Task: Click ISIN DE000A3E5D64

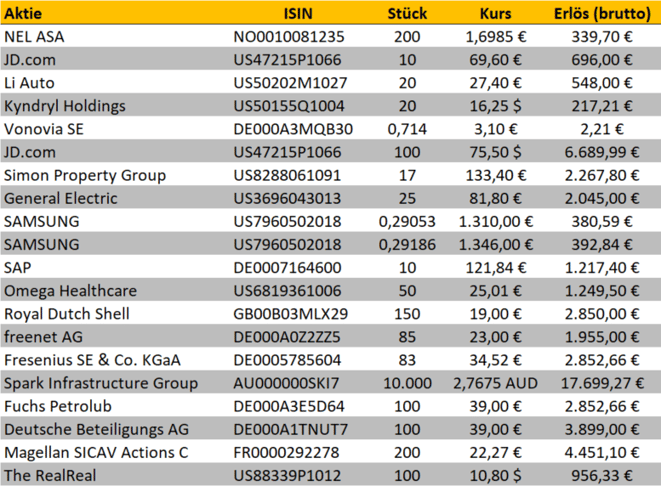Action: [x=289, y=406]
